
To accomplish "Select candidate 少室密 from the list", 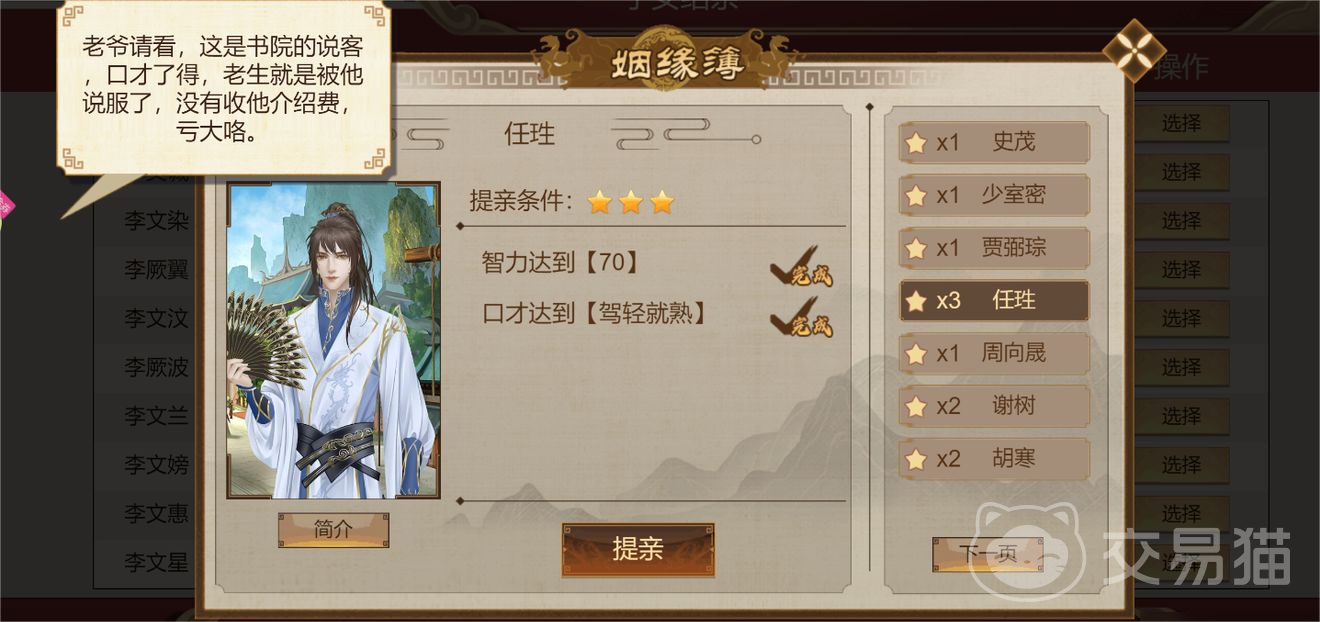I will point(994,195).
